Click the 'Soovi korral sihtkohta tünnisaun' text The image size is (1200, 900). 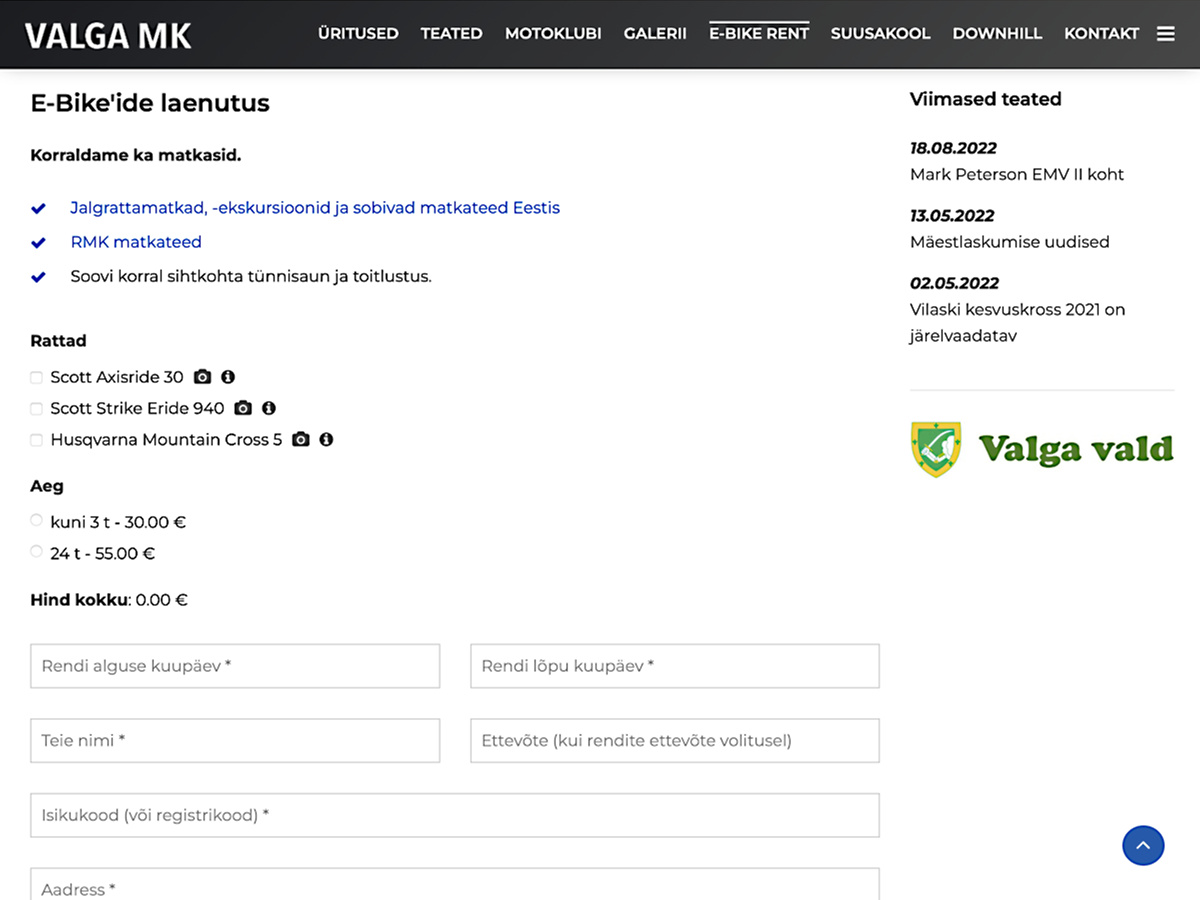(x=251, y=276)
